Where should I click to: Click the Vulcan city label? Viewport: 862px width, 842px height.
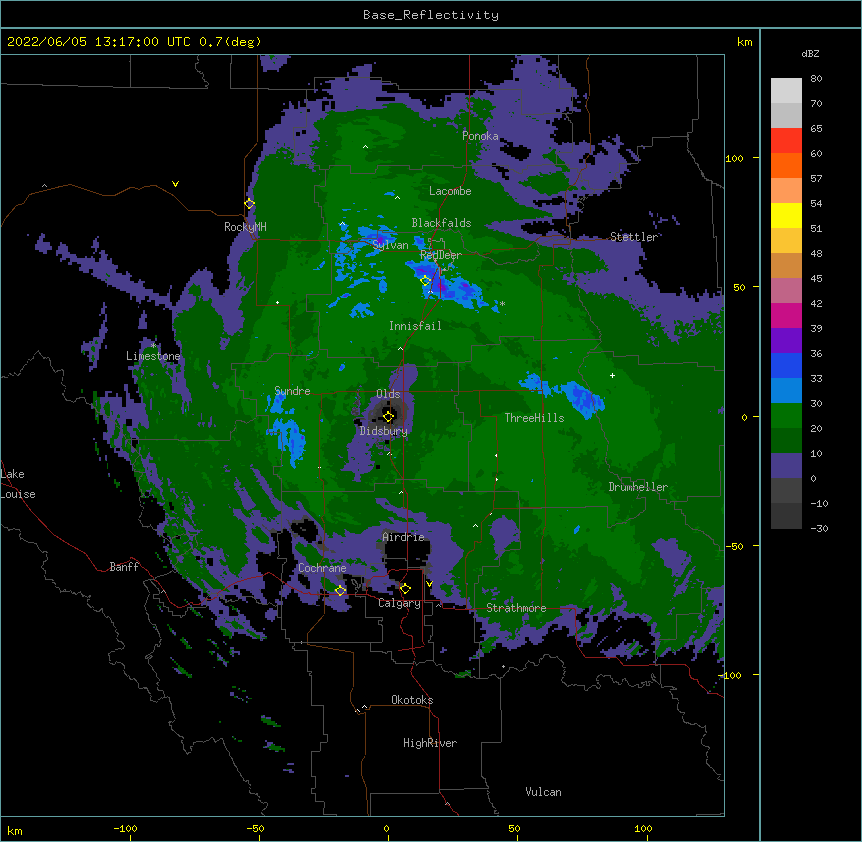tap(543, 792)
